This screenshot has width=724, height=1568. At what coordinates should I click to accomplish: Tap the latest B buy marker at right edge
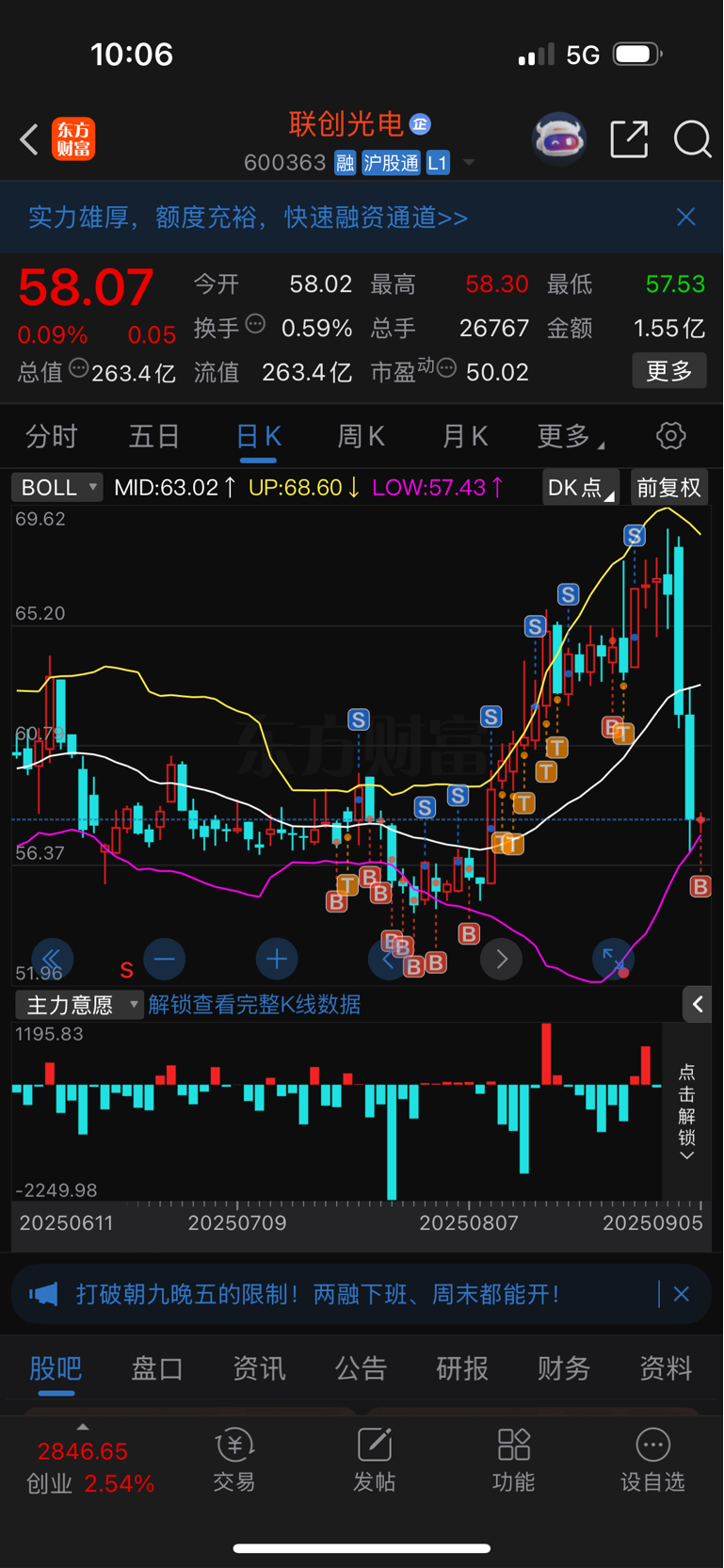(x=700, y=886)
